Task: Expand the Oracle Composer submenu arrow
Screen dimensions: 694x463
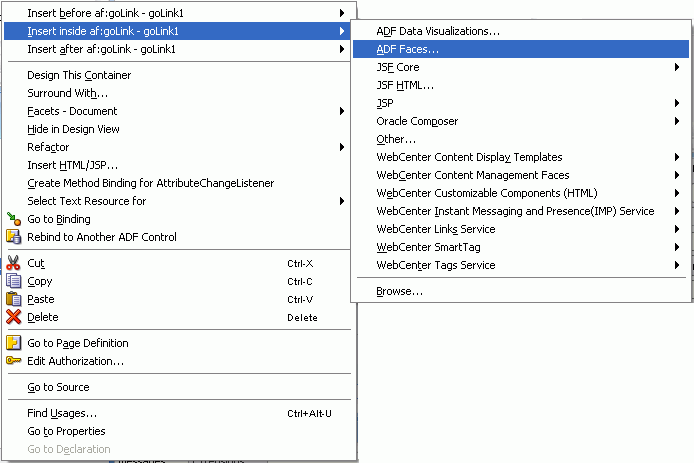Action: point(677,121)
